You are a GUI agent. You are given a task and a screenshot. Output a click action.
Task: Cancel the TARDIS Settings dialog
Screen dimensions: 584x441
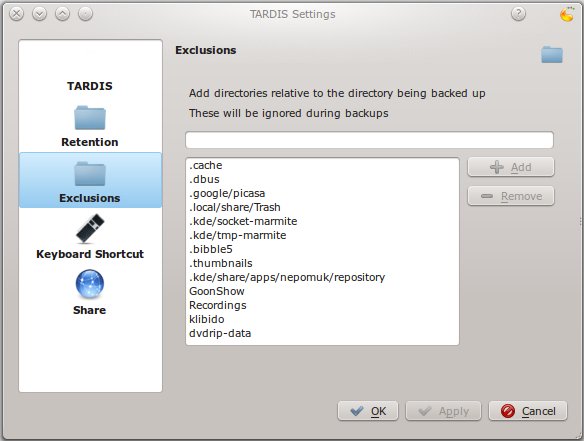pos(528,411)
